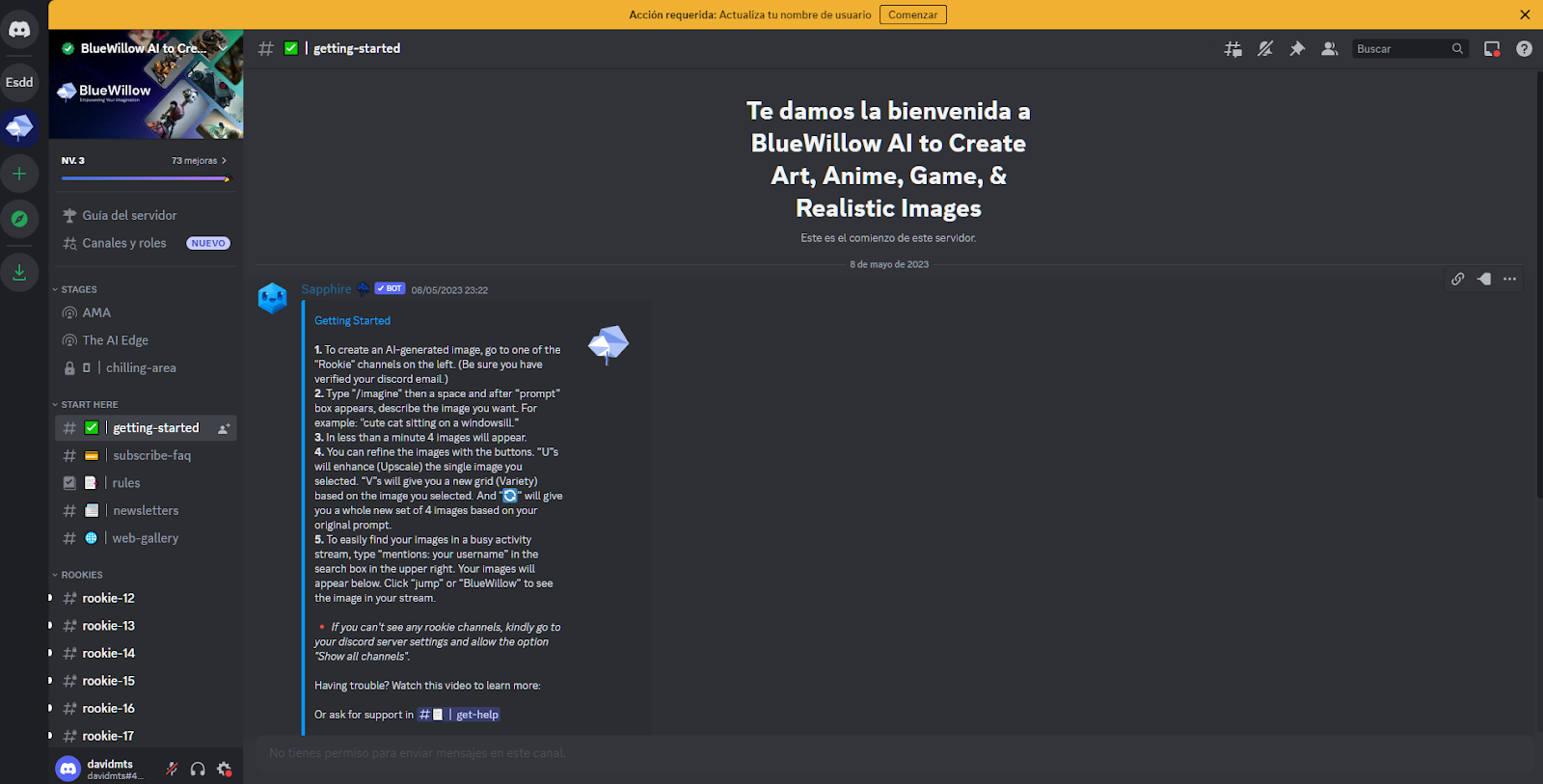The width and height of the screenshot is (1543, 784).
Task: Open the rookie-13 channel
Action: (x=146, y=626)
